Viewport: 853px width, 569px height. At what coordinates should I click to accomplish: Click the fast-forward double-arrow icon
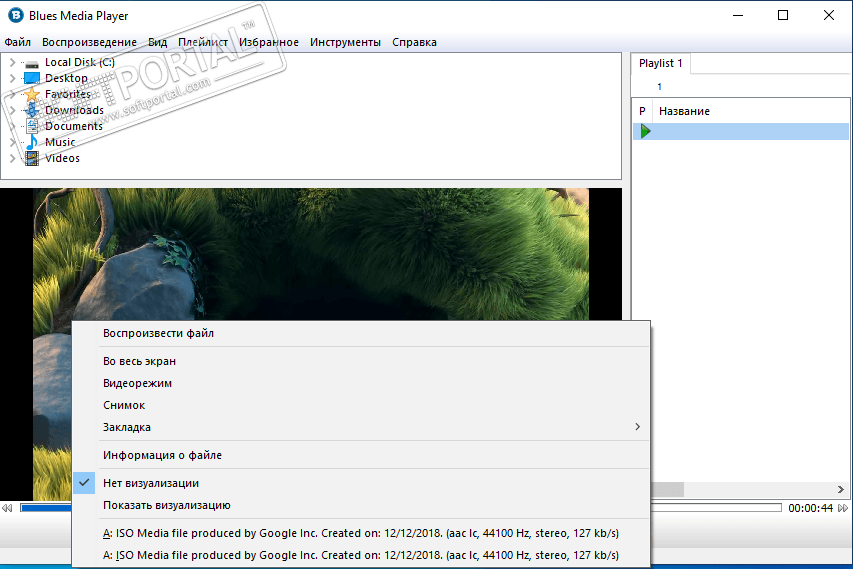pyautogui.click(x=843, y=508)
